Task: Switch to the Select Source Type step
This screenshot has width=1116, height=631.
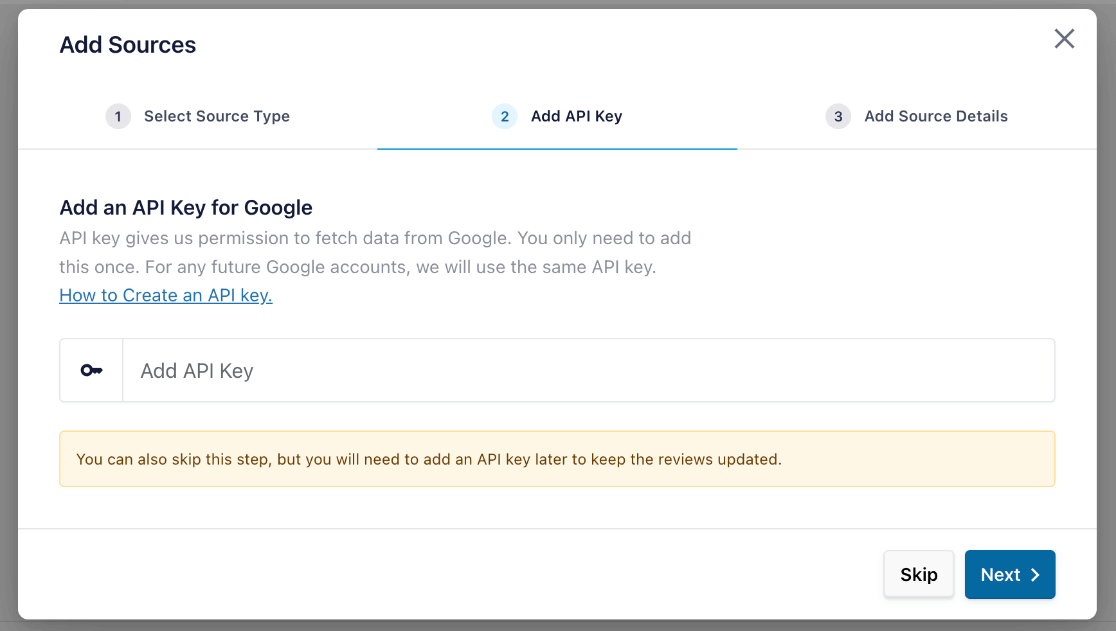Action: click(x=216, y=116)
